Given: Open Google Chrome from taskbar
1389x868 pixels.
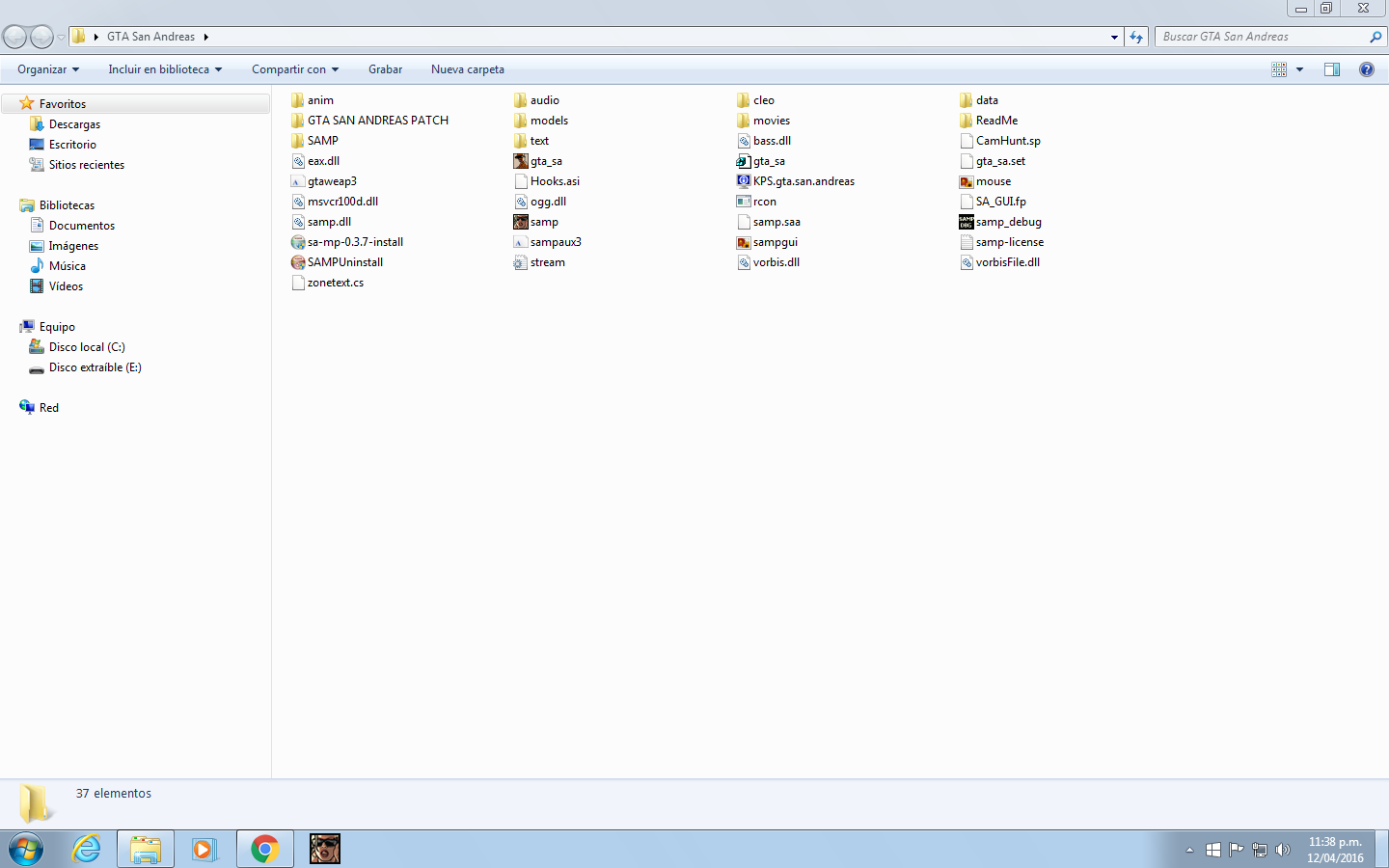Looking at the screenshot, I should coord(264,850).
